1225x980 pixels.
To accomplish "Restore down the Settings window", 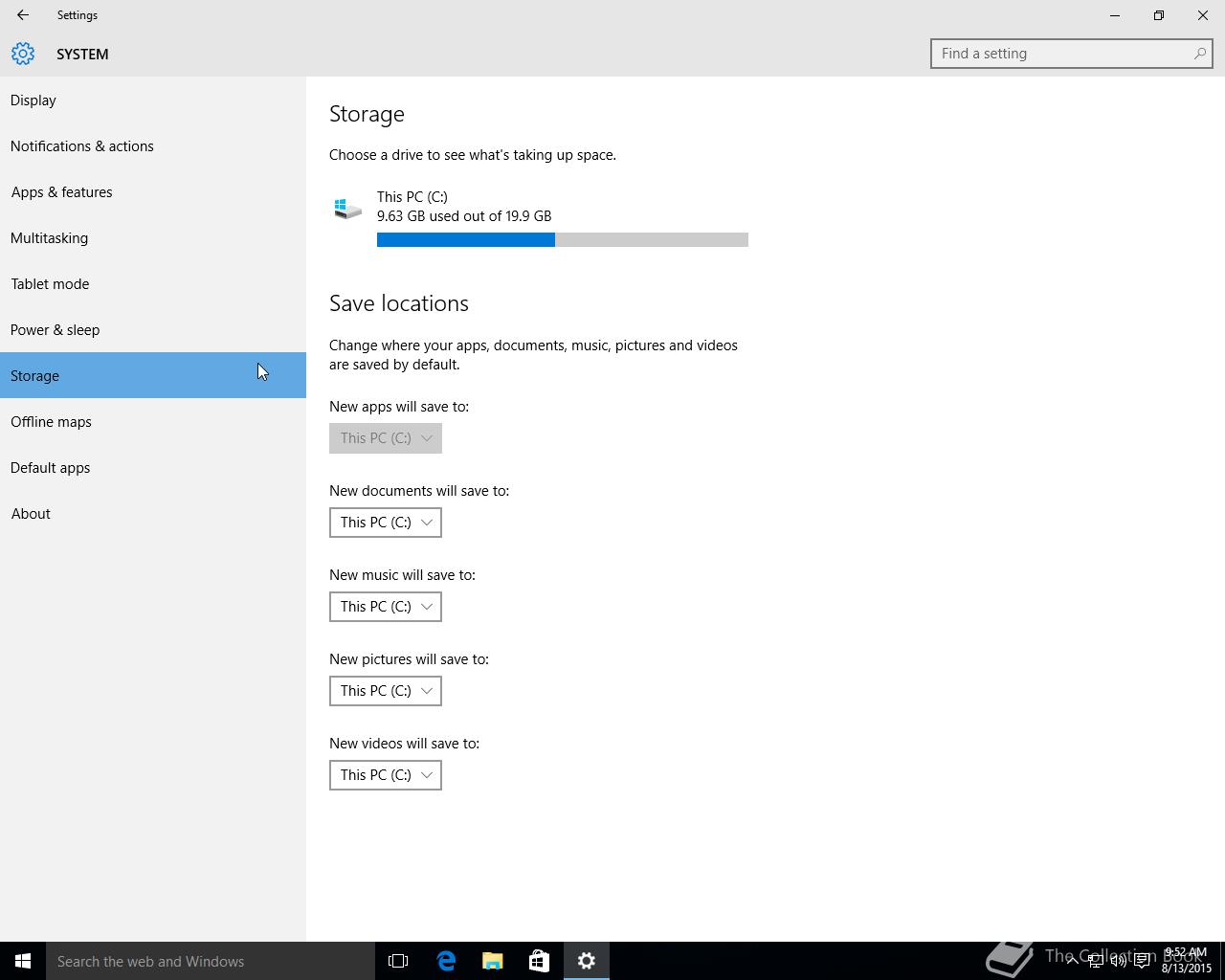I will click(x=1159, y=15).
